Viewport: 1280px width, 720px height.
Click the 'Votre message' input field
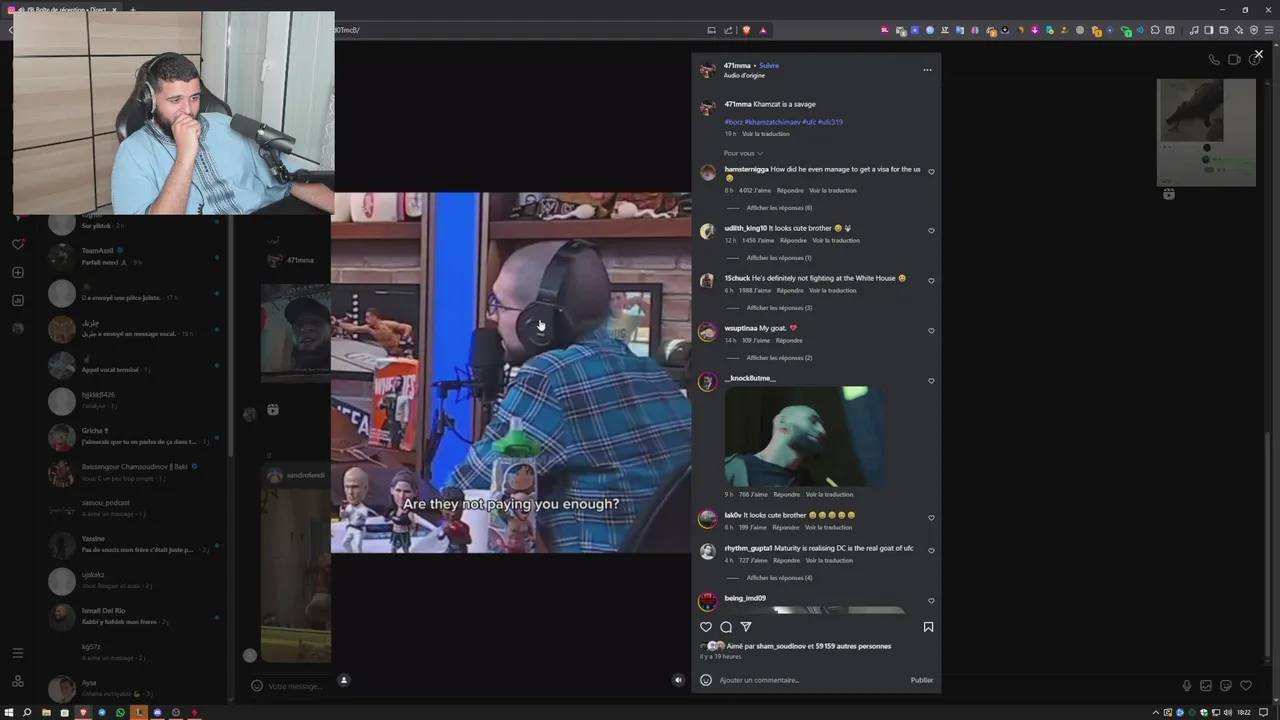[x=296, y=686]
